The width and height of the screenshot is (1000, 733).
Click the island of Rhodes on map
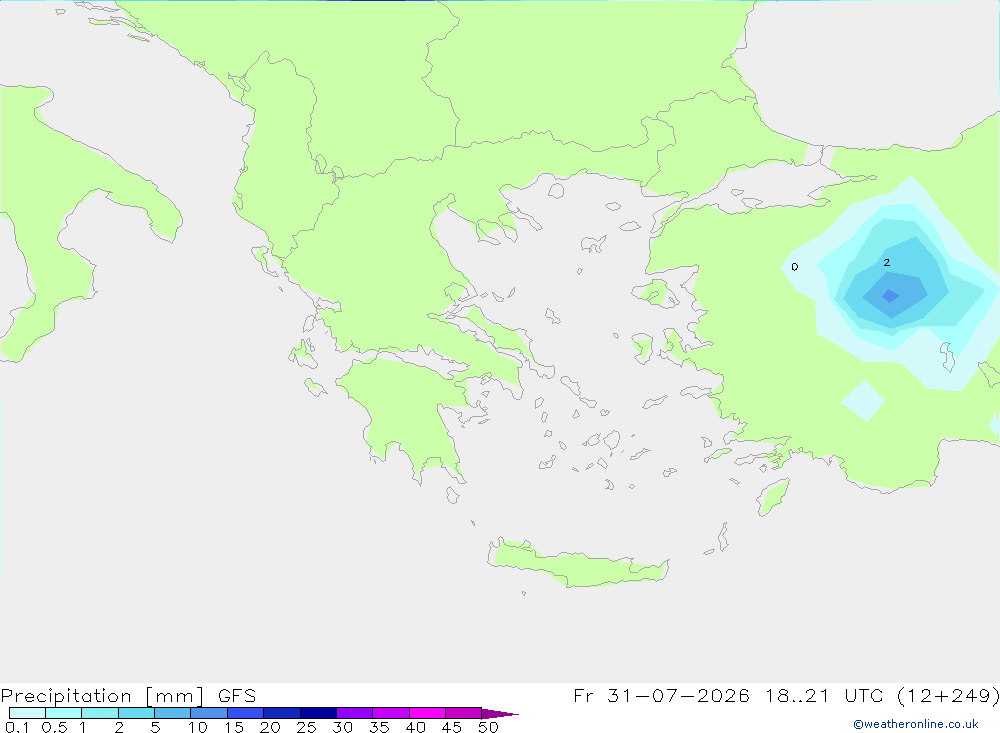[773, 497]
